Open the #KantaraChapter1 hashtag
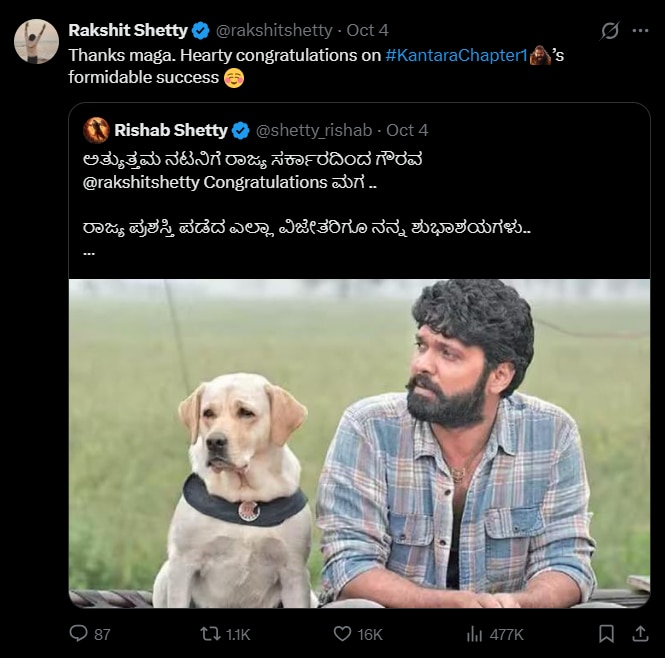This screenshot has height=658, width=665. click(455, 55)
